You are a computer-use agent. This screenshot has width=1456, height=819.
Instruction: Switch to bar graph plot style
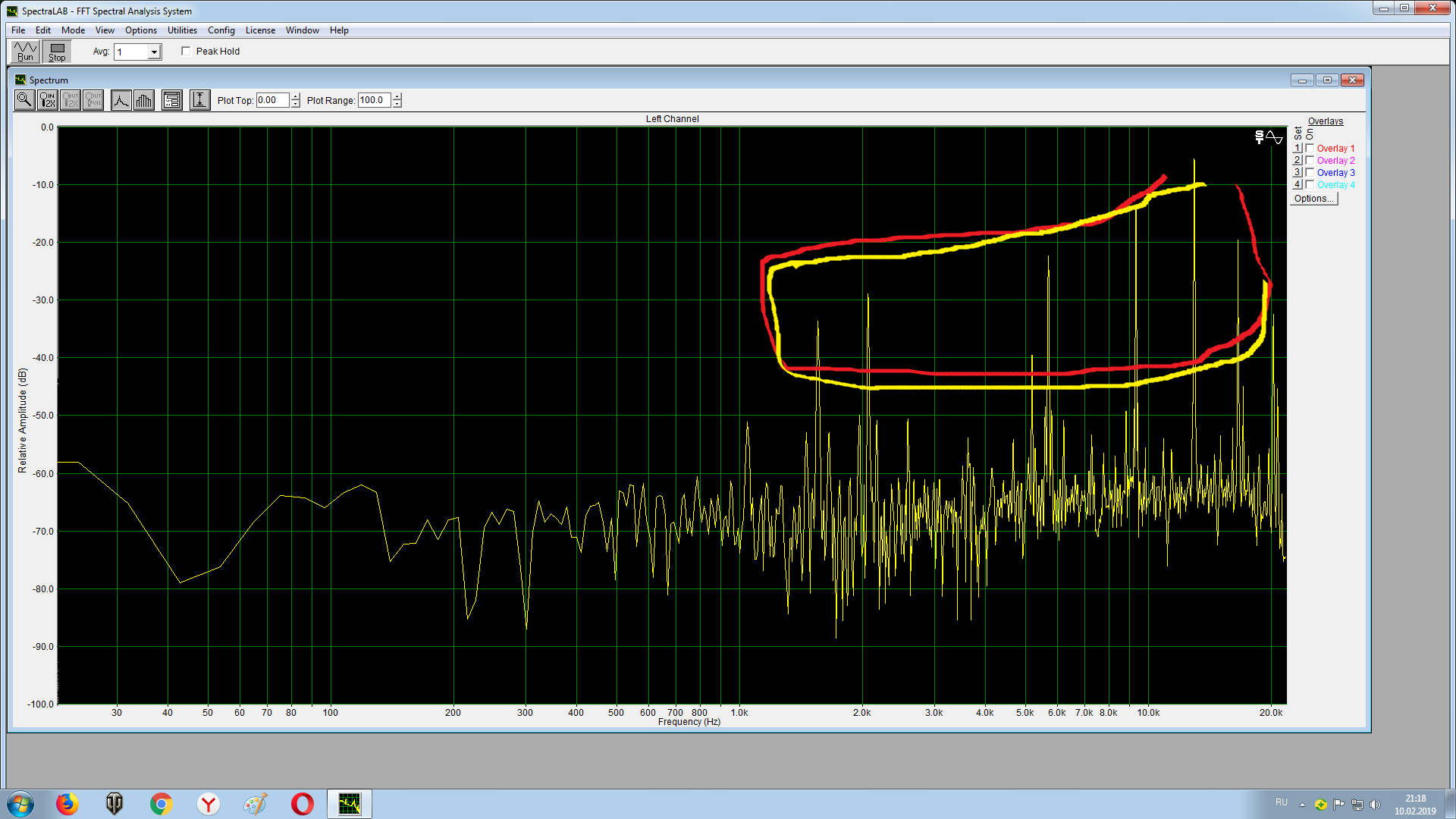coord(144,100)
